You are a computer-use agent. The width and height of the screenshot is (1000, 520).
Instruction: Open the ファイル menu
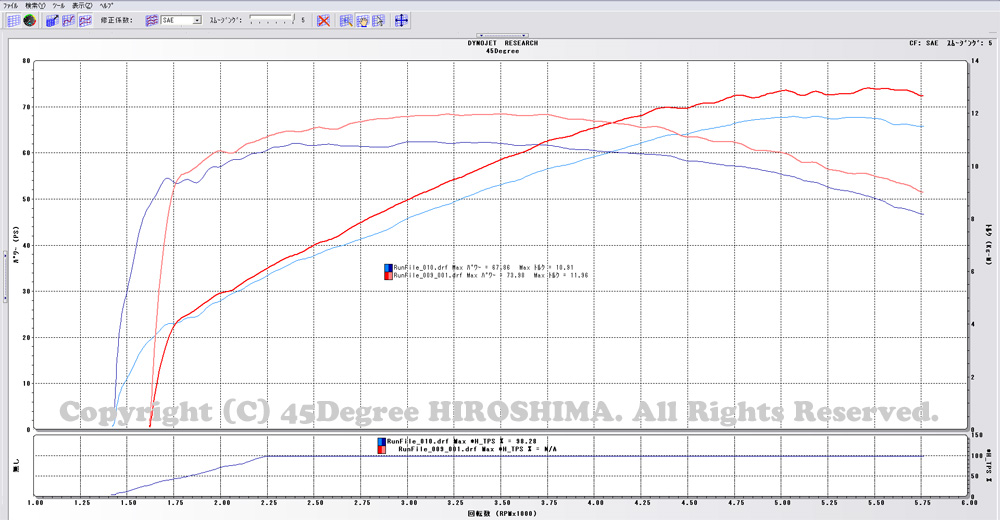click(x=10, y=5)
